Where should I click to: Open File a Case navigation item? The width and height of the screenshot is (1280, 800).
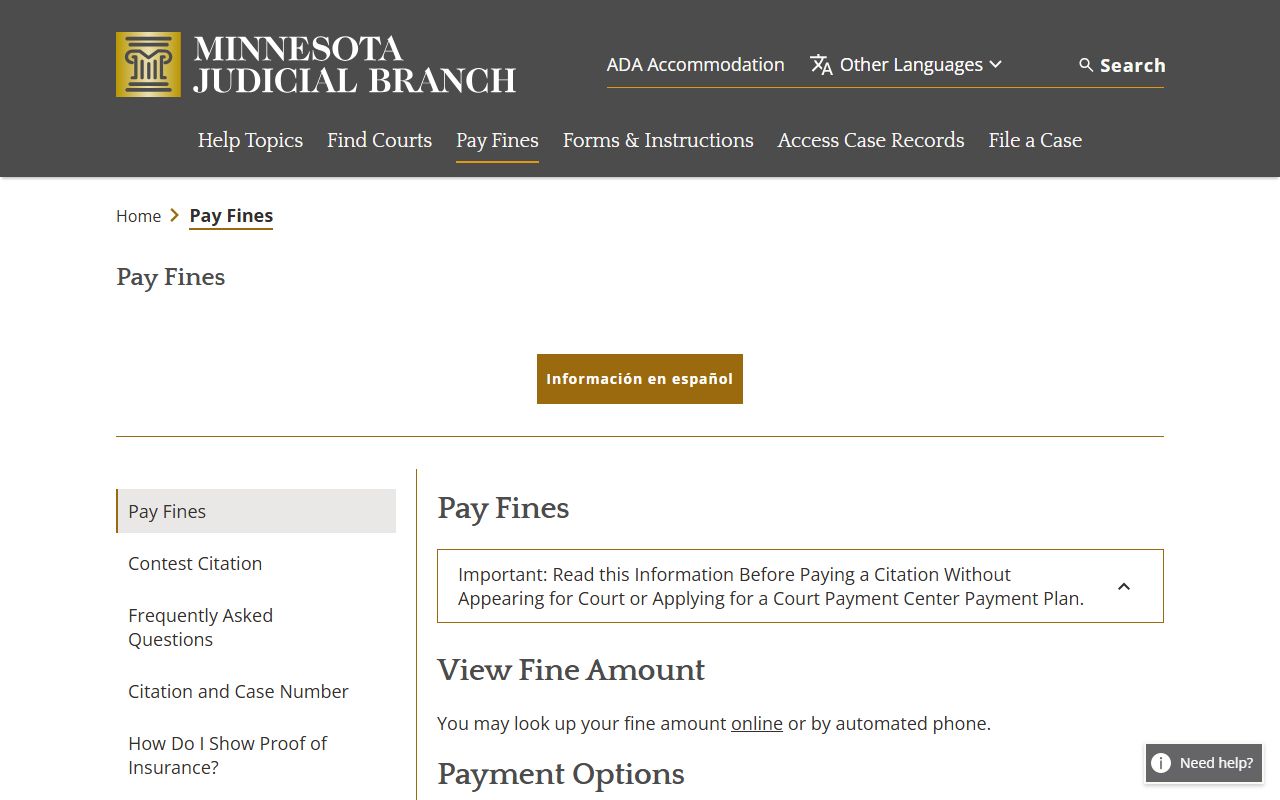click(1035, 140)
